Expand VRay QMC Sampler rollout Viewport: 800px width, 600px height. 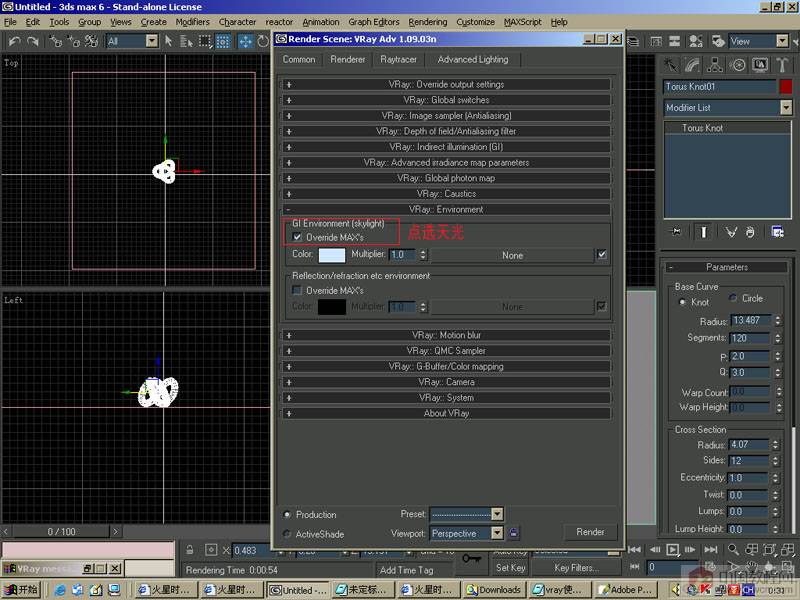coord(446,351)
